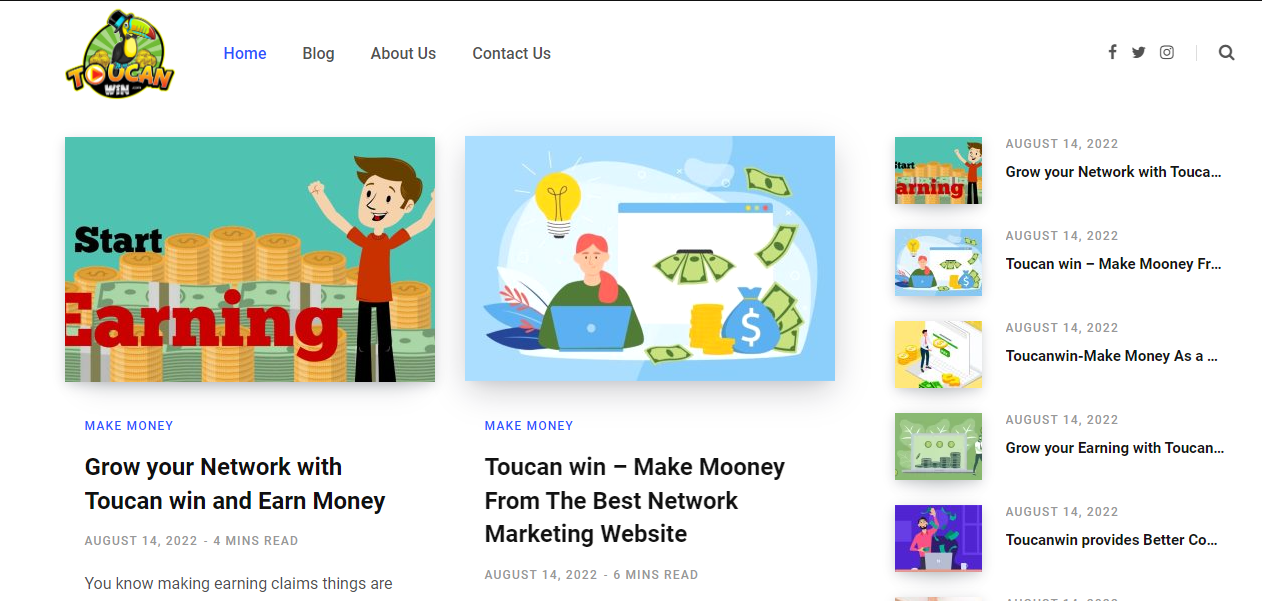The width and height of the screenshot is (1262, 601).
Task: Open the Blog menu item
Action: coord(318,53)
